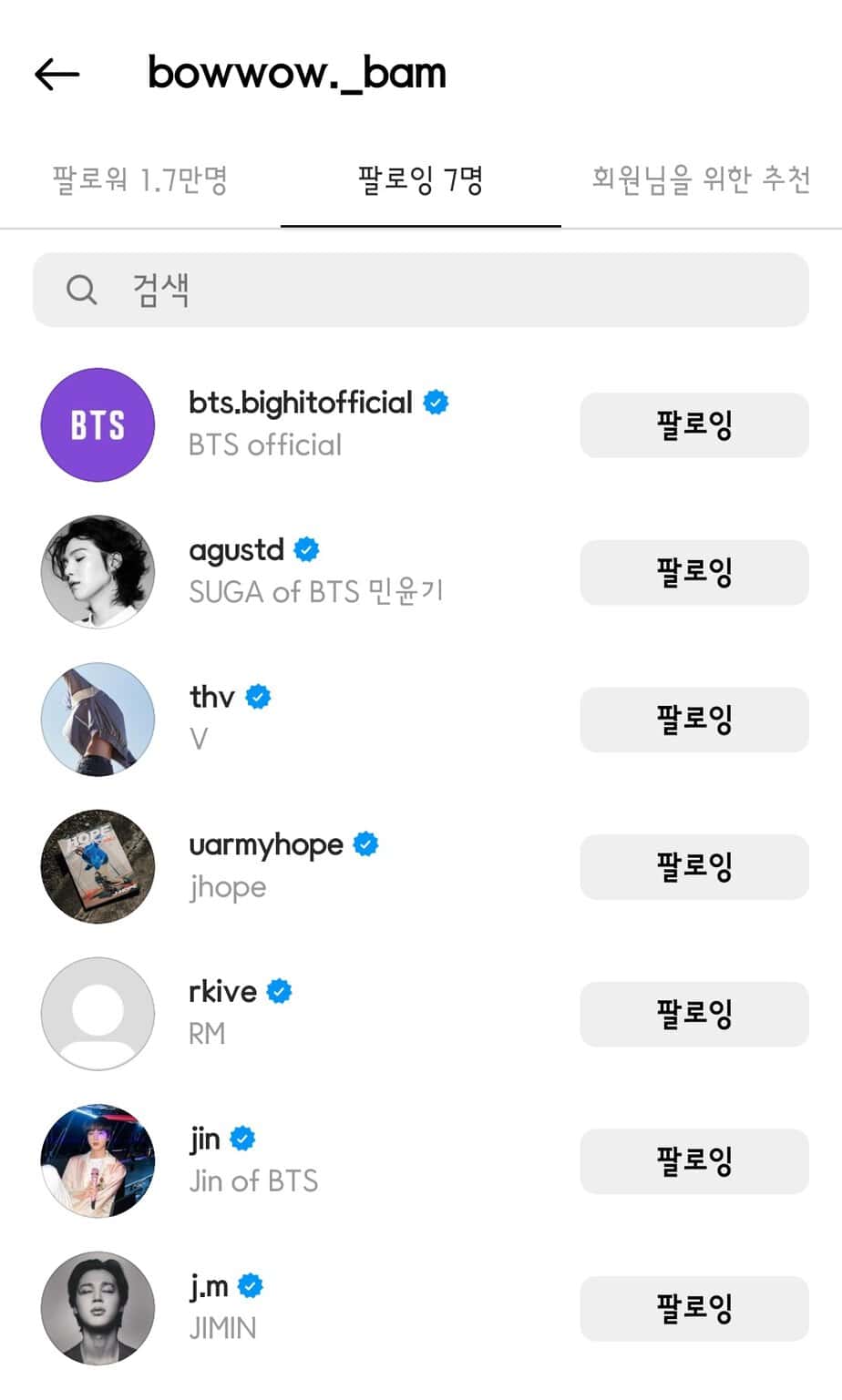Open jin's profile picture
The height and width of the screenshot is (1400, 842).
pos(98,1160)
